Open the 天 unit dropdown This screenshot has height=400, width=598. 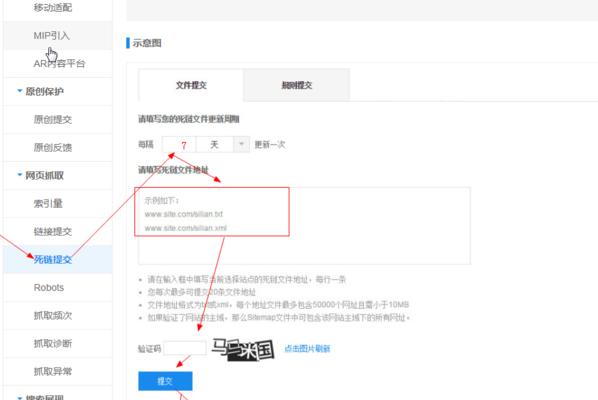(223, 145)
